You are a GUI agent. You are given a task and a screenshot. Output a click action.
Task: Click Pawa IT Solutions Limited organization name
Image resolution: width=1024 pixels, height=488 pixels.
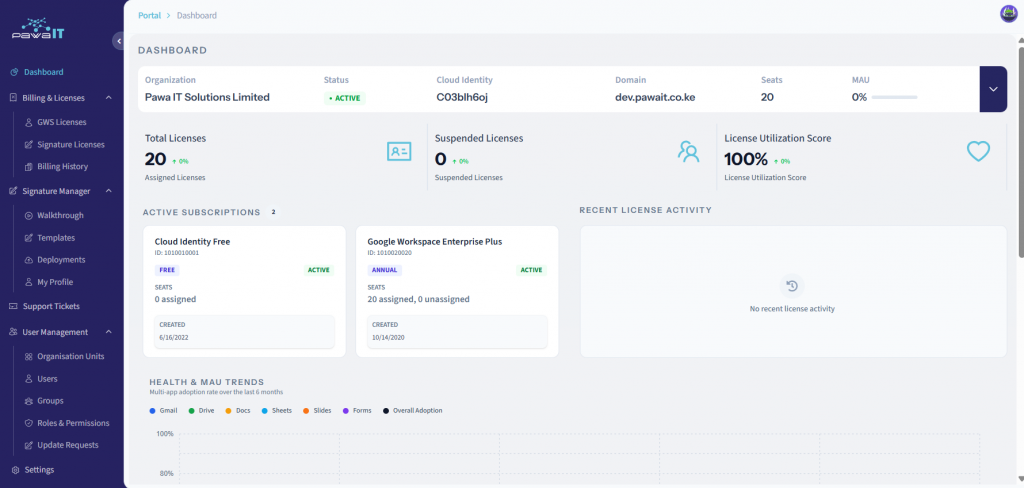tap(207, 97)
